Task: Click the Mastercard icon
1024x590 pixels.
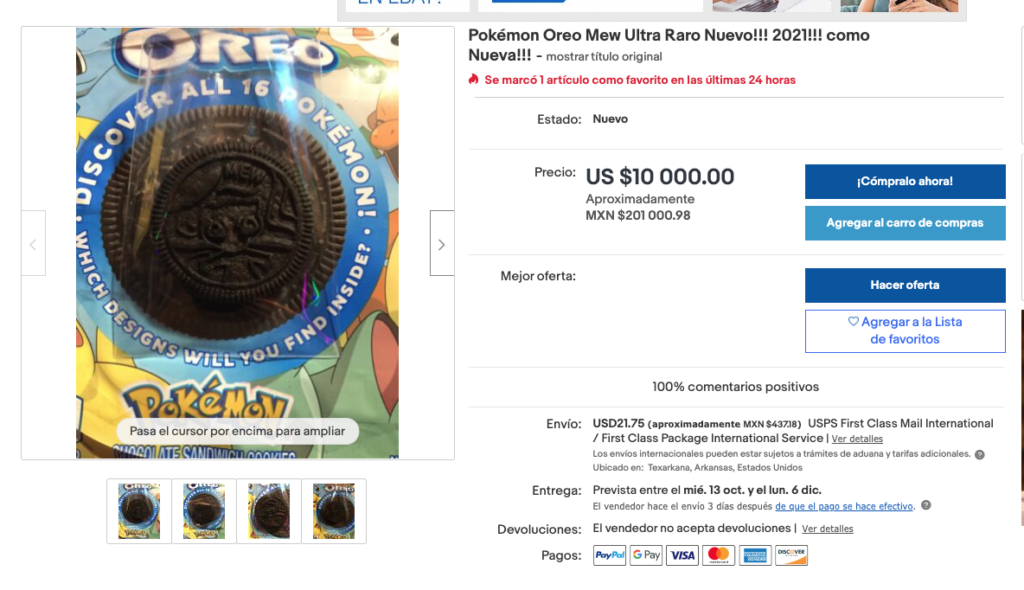Action: (x=718, y=555)
